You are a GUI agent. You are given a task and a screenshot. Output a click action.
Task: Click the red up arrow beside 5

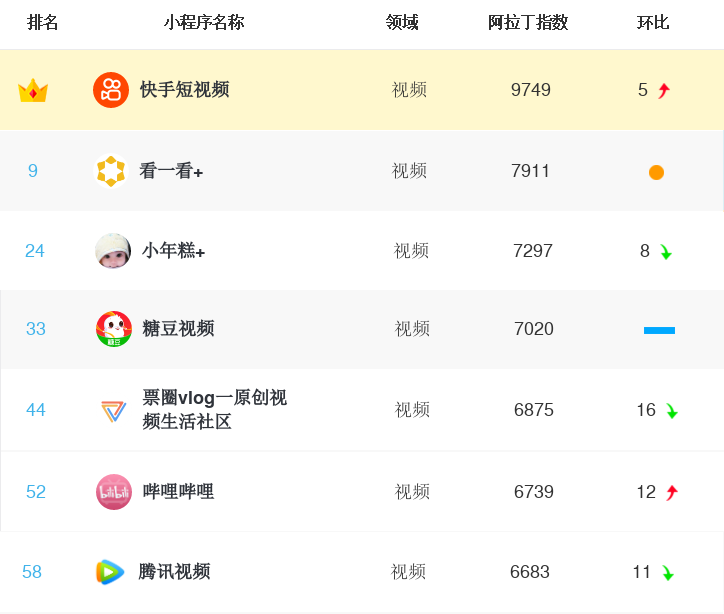click(x=664, y=90)
